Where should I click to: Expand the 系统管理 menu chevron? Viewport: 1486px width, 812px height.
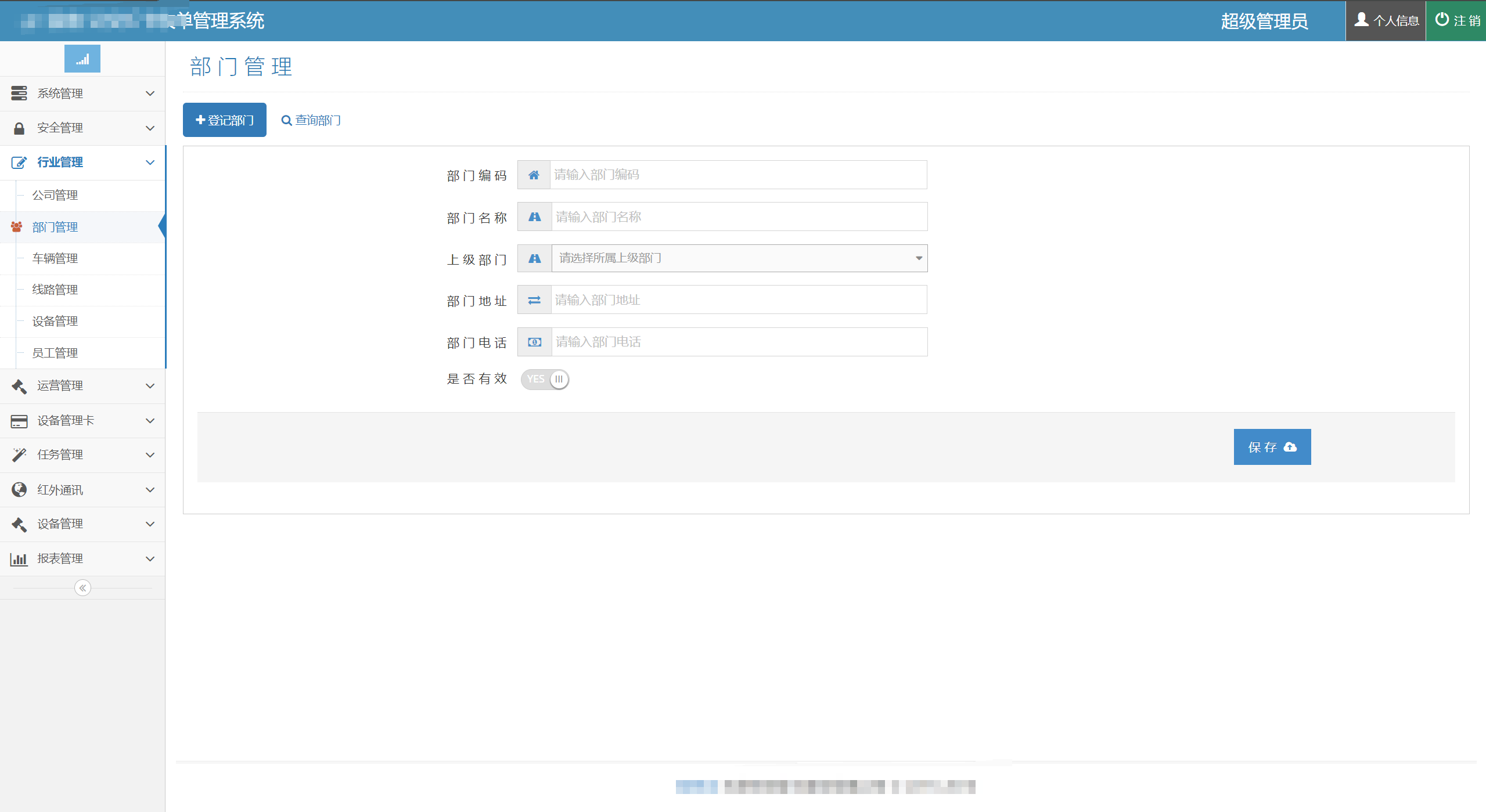pos(150,93)
